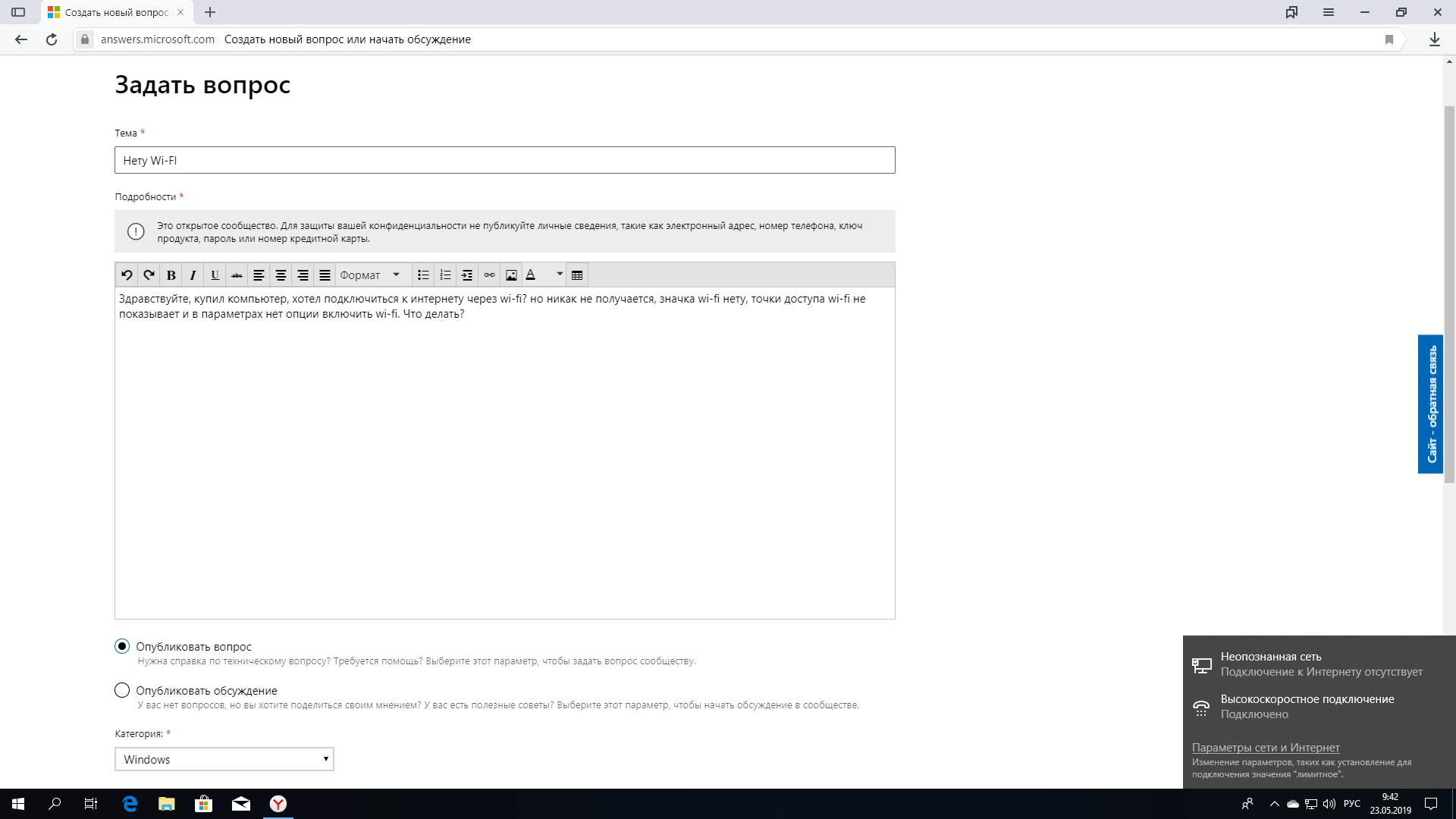Viewport: 1456px width, 819px height.
Task: Click the text highlight color swatch
Action: point(531,275)
